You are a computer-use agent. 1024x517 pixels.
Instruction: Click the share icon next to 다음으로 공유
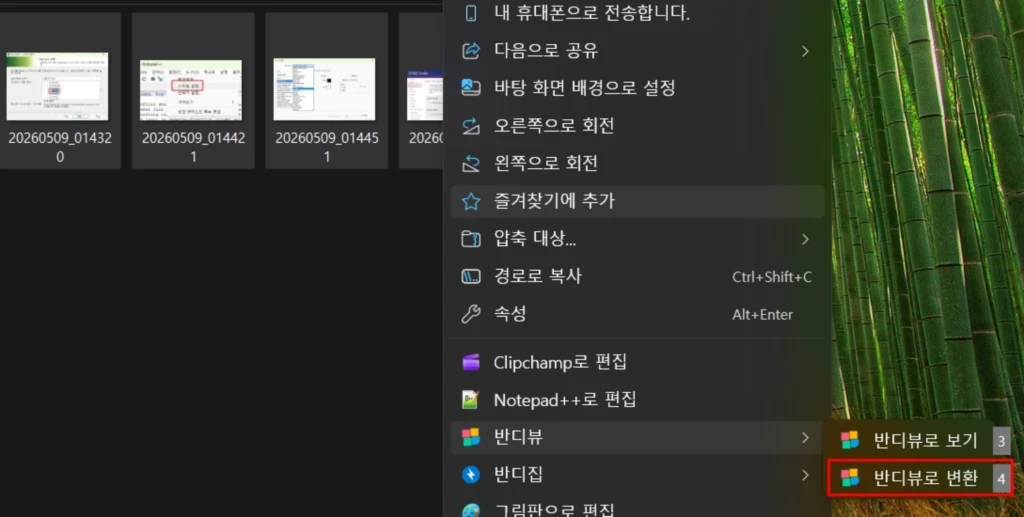[x=471, y=51]
